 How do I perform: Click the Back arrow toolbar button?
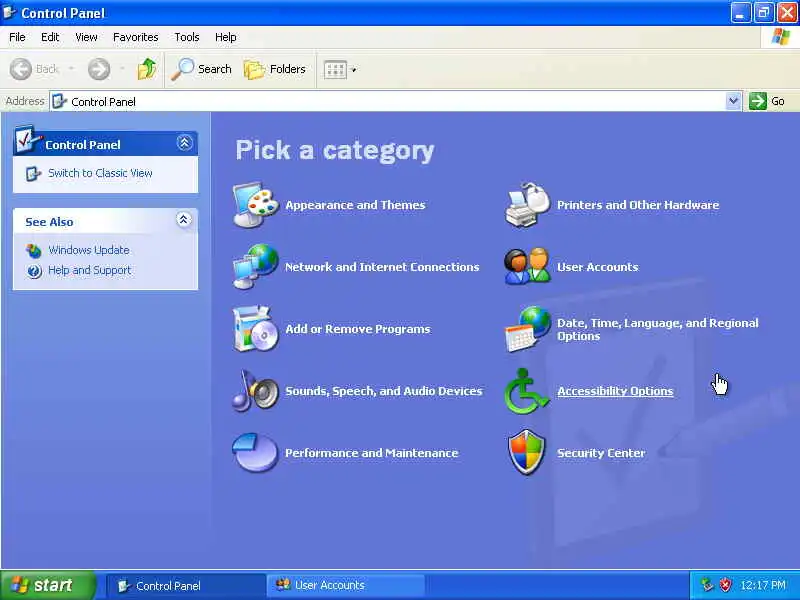pos(35,69)
